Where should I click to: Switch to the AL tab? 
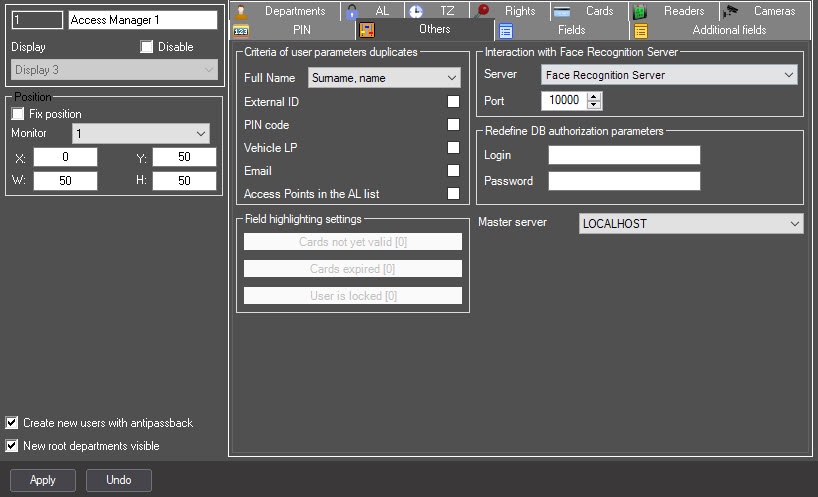click(x=372, y=11)
